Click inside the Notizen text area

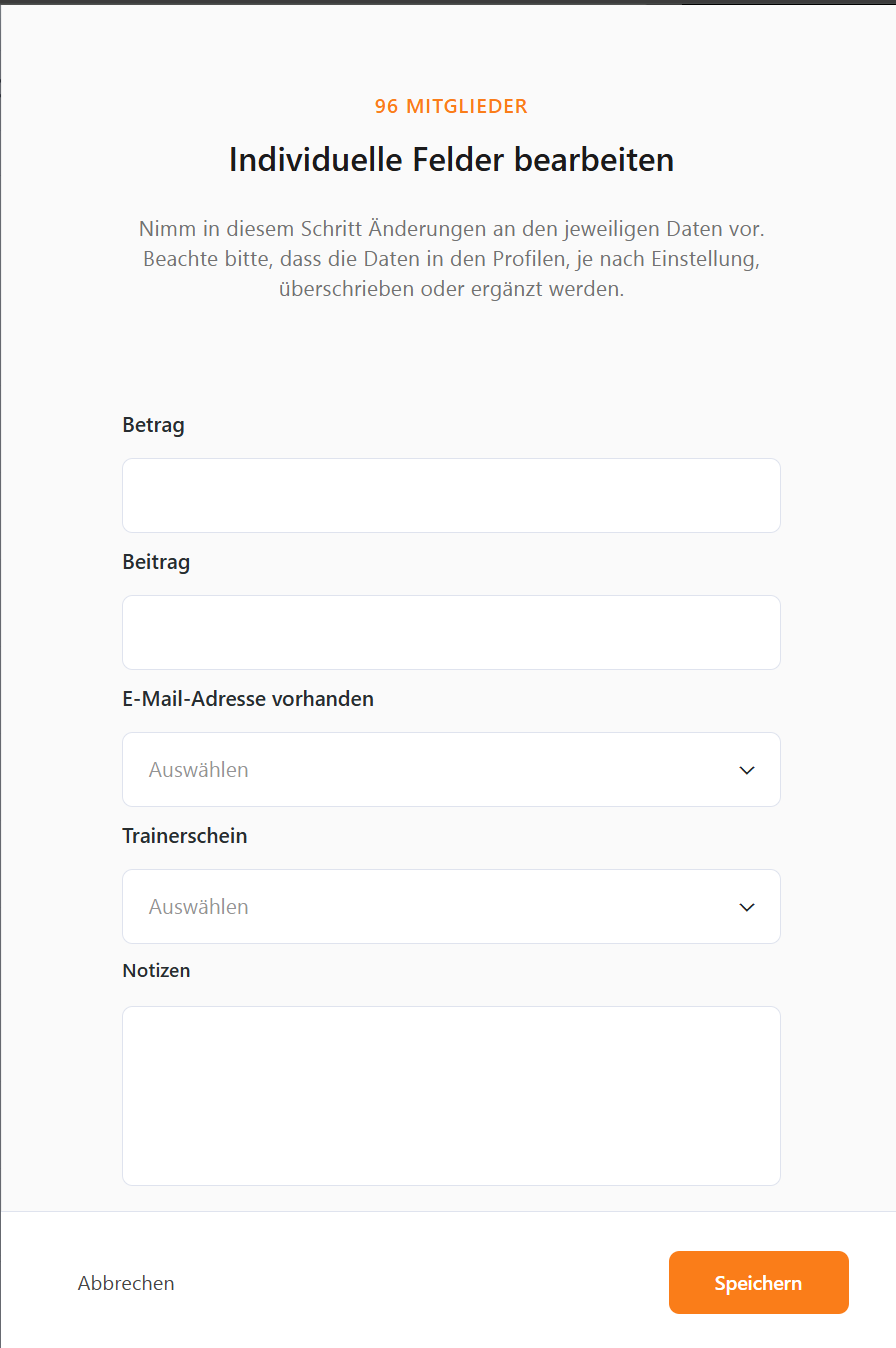click(x=451, y=1096)
